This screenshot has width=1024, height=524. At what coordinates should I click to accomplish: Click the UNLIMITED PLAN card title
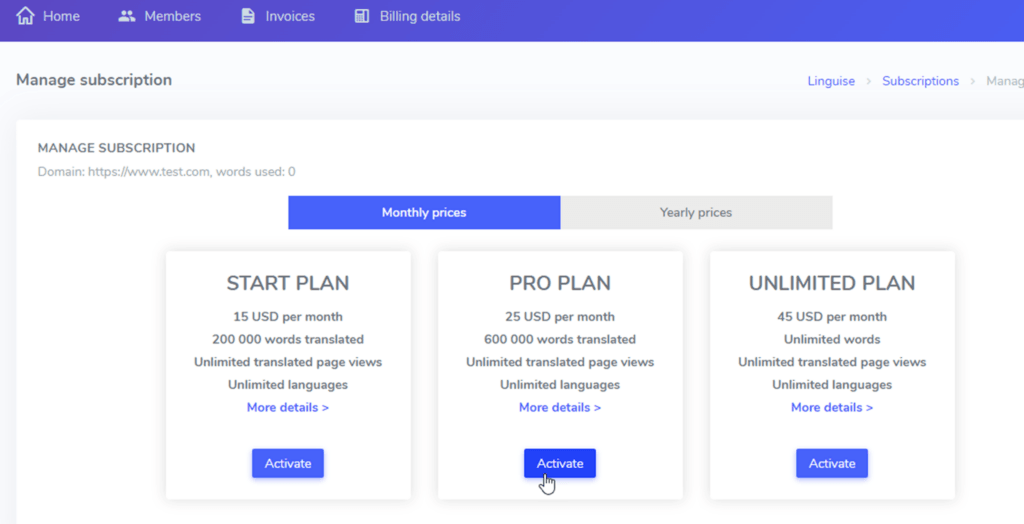[832, 283]
